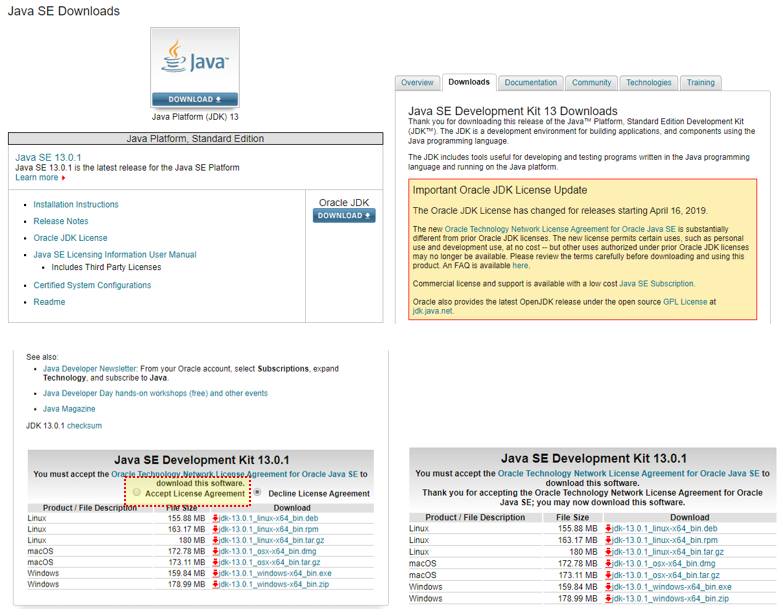Open Installation Instructions link
This screenshot has width=783, height=616.
pyautogui.click(x=76, y=204)
